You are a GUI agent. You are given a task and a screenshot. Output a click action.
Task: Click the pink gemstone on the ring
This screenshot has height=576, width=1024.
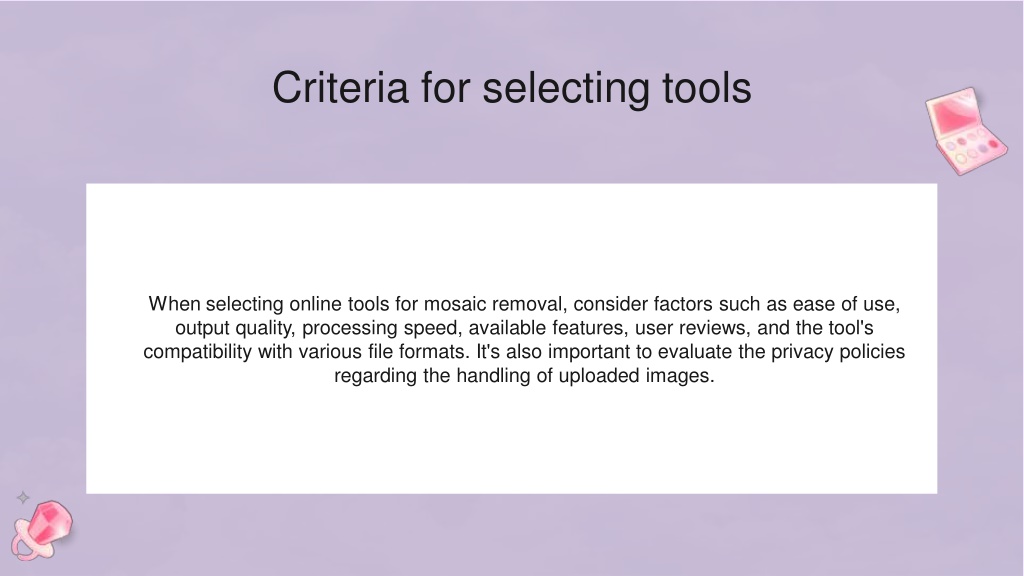click(50, 521)
